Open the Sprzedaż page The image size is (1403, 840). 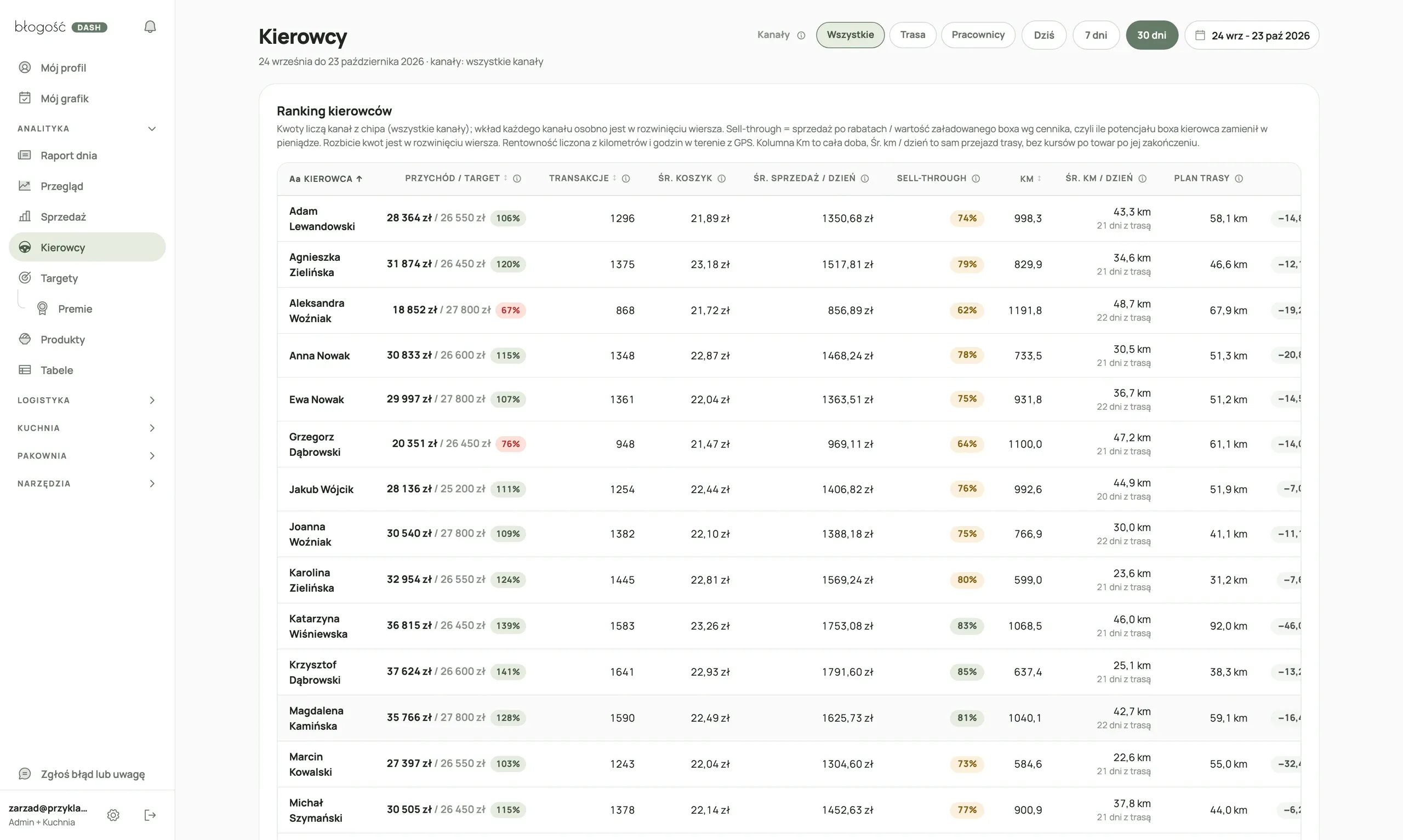[x=87, y=216]
